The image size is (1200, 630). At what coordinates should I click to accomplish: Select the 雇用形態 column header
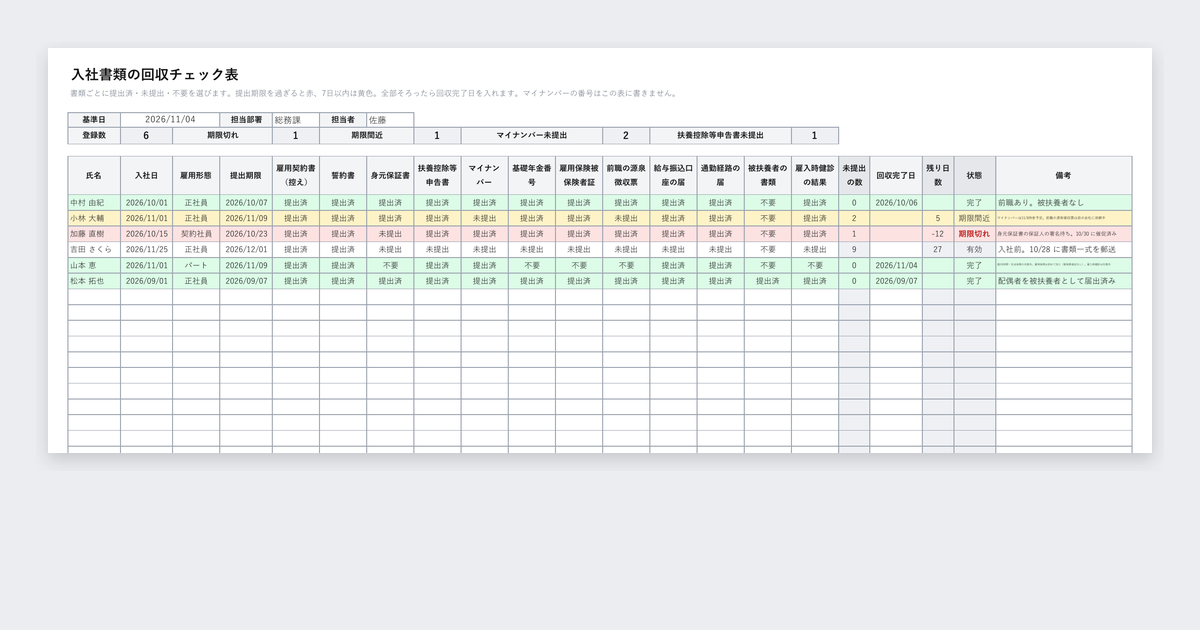[x=196, y=175]
